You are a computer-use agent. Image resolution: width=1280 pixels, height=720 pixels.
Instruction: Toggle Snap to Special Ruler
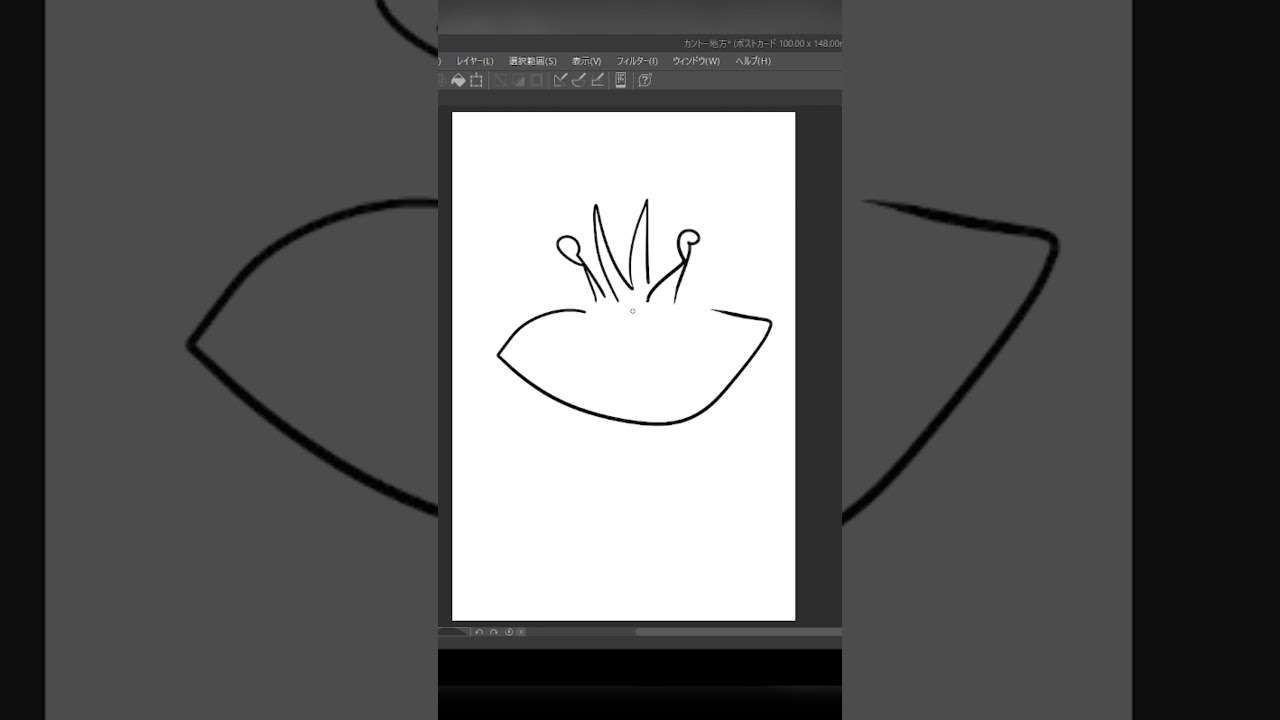578,80
